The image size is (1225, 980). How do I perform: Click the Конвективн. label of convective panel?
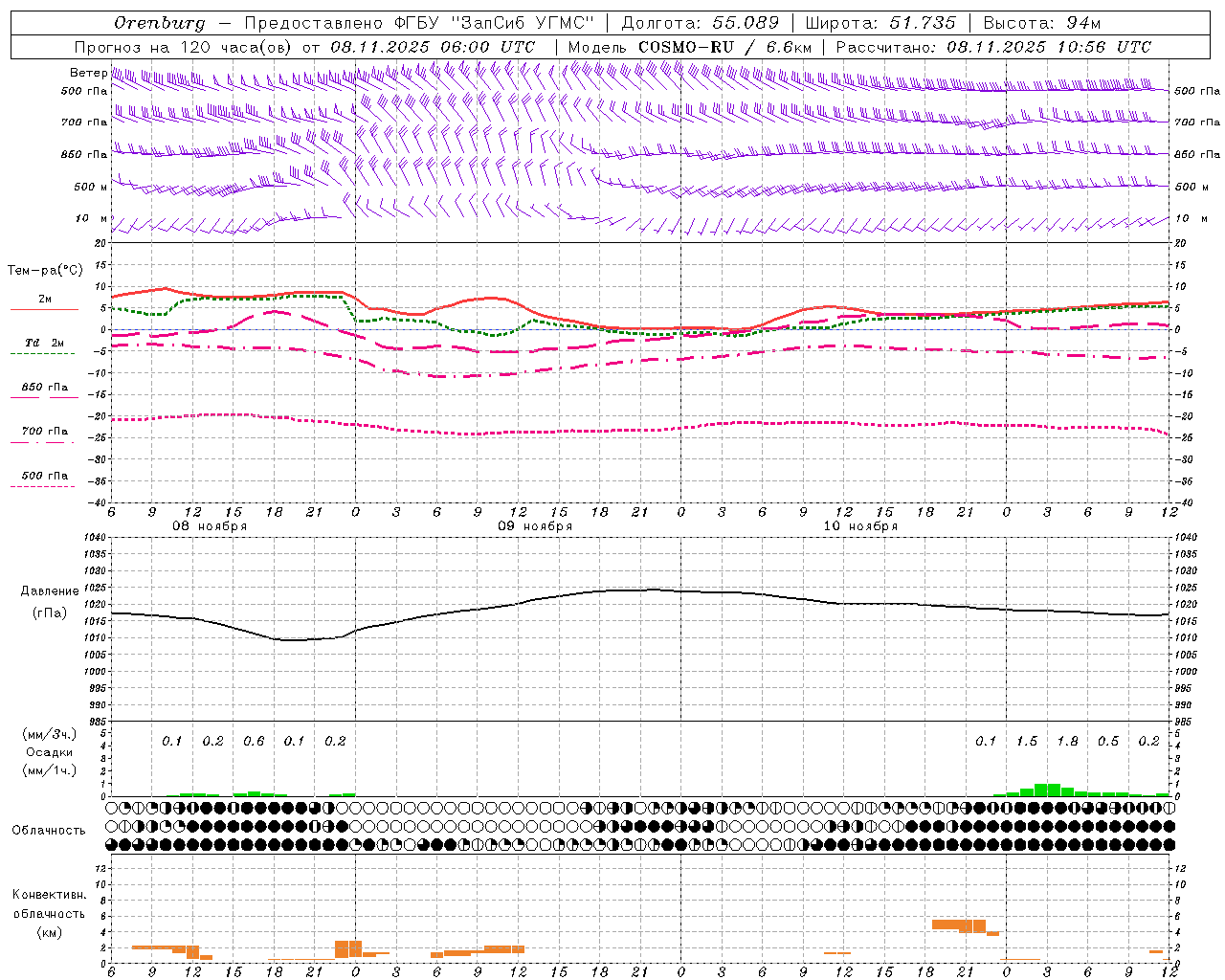click(49, 895)
